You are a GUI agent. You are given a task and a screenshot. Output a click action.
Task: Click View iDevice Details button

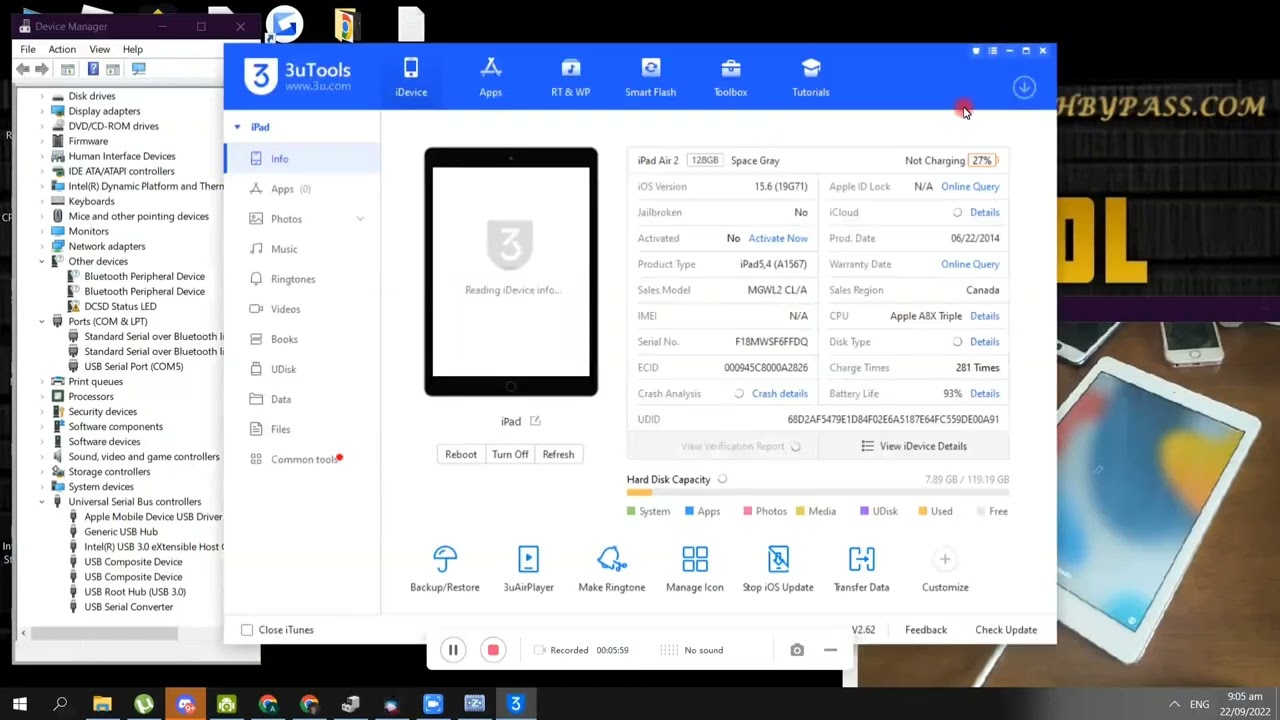[x=914, y=446]
